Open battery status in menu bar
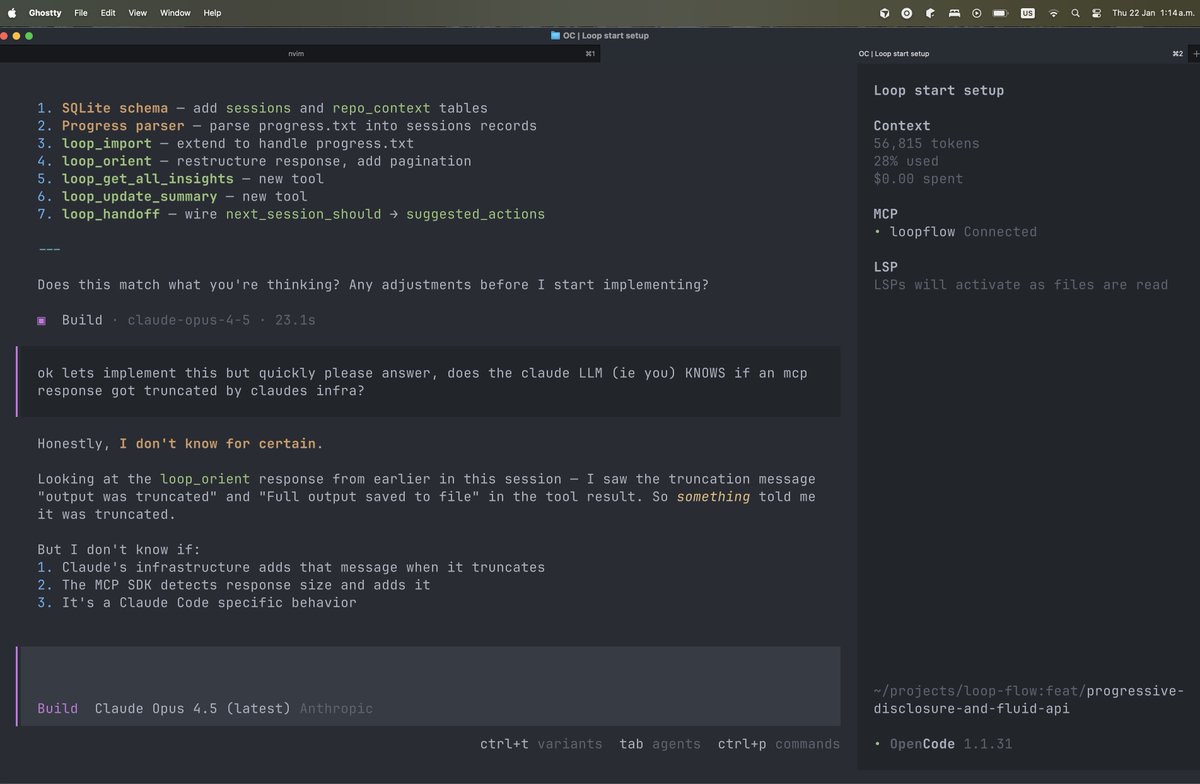1200x784 pixels. [x=1001, y=13]
